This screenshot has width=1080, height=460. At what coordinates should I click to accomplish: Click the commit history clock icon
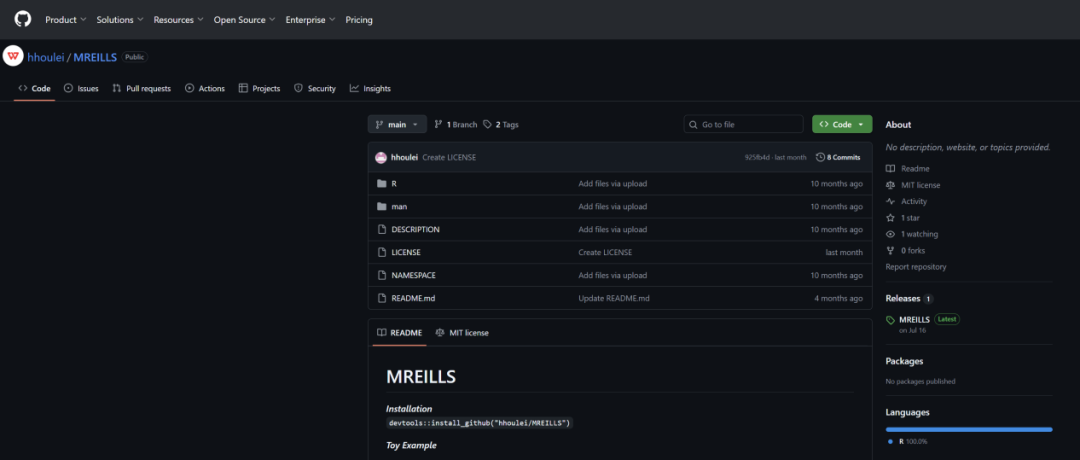click(821, 157)
